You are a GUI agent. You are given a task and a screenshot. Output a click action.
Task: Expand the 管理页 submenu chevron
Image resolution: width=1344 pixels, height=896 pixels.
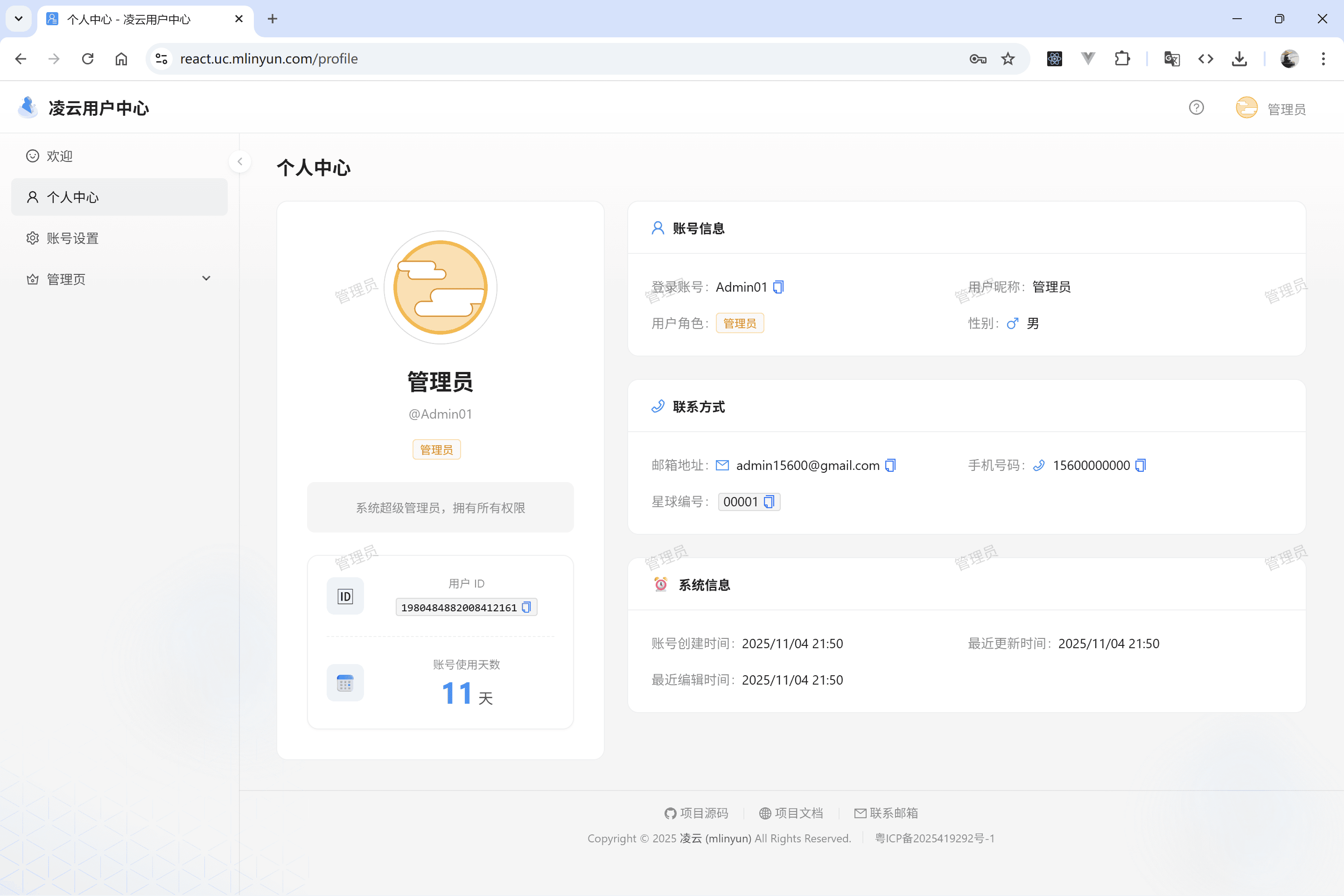[206, 278]
